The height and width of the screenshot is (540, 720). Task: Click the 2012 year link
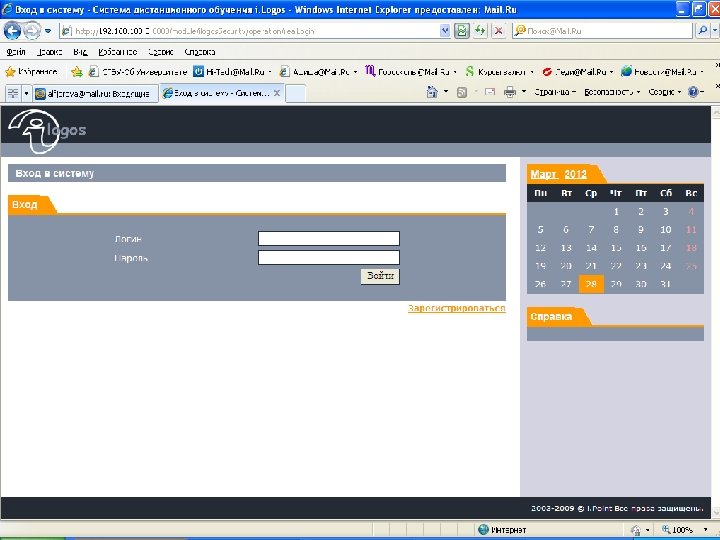click(x=575, y=174)
